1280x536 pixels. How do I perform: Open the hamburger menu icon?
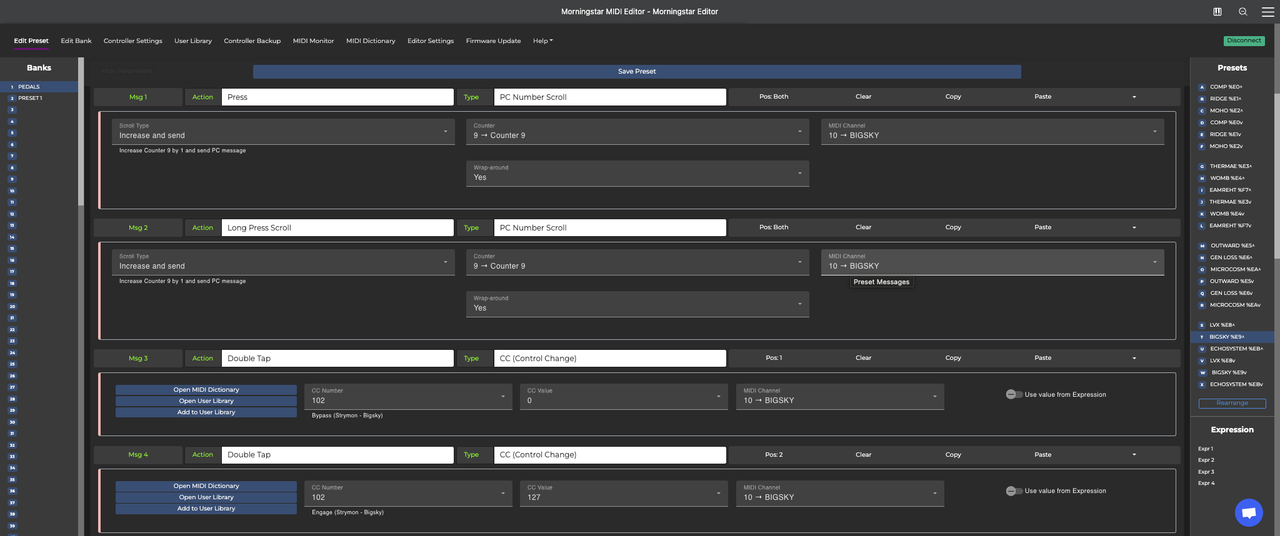pos(1267,12)
